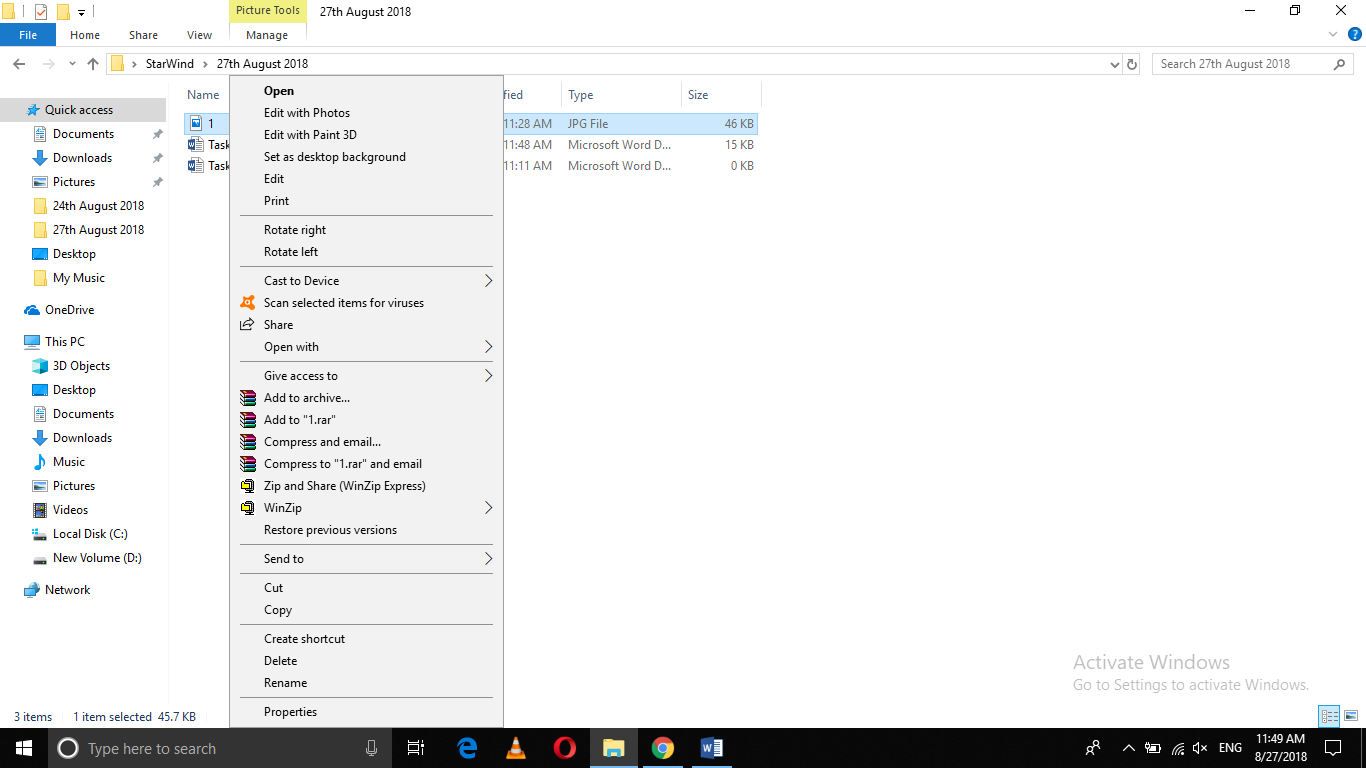Unpin Documents from Quick access
The width and height of the screenshot is (1366, 768).
[x=157, y=133]
